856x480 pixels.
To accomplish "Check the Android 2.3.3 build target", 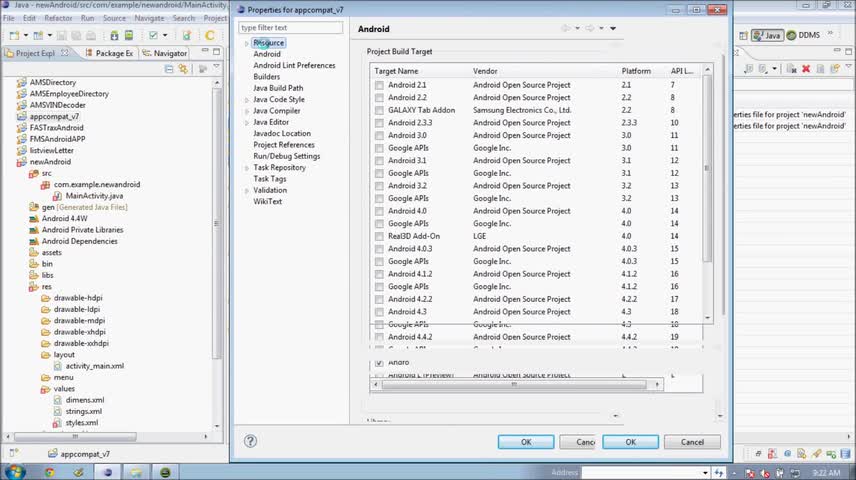I will (x=379, y=123).
